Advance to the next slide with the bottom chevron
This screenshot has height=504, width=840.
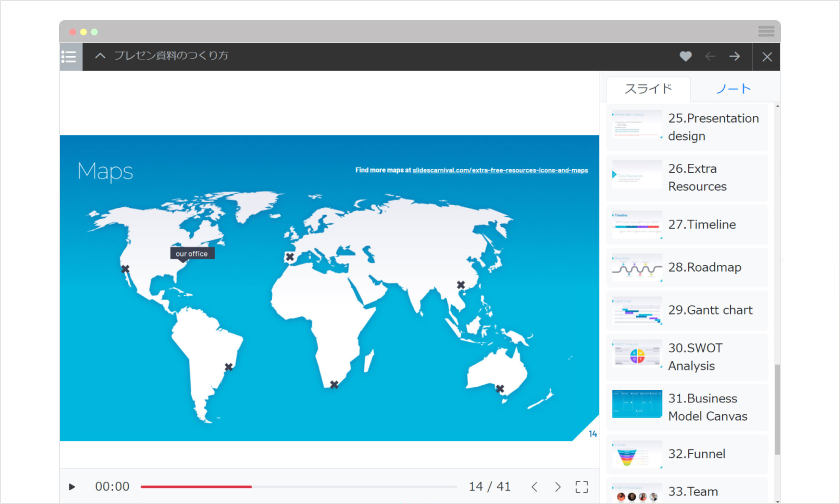(558, 487)
